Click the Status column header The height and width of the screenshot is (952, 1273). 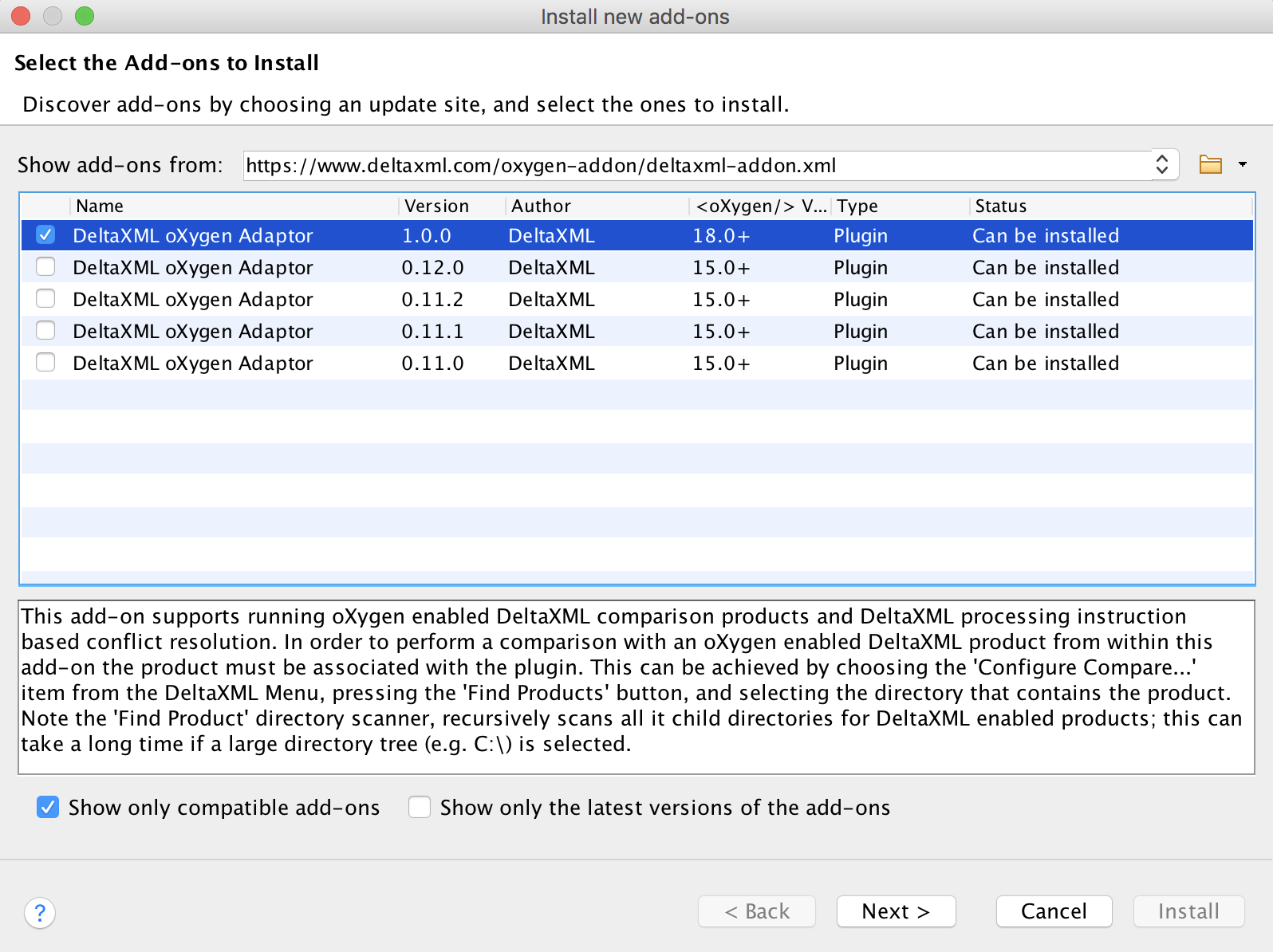pyautogui.click(x=1001, y=207)
